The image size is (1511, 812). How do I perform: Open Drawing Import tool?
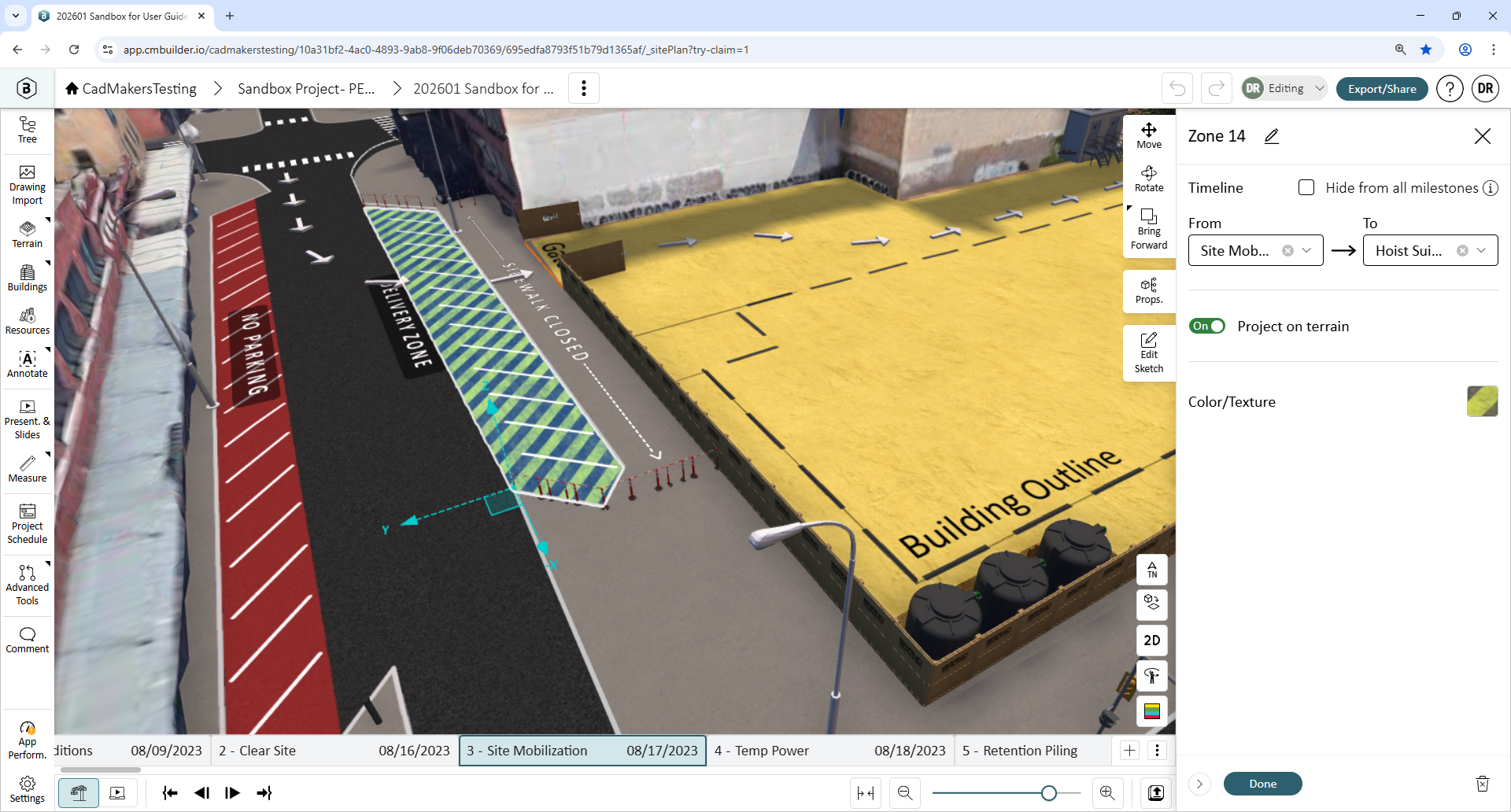pyautogui.click(x=28, y=186)
